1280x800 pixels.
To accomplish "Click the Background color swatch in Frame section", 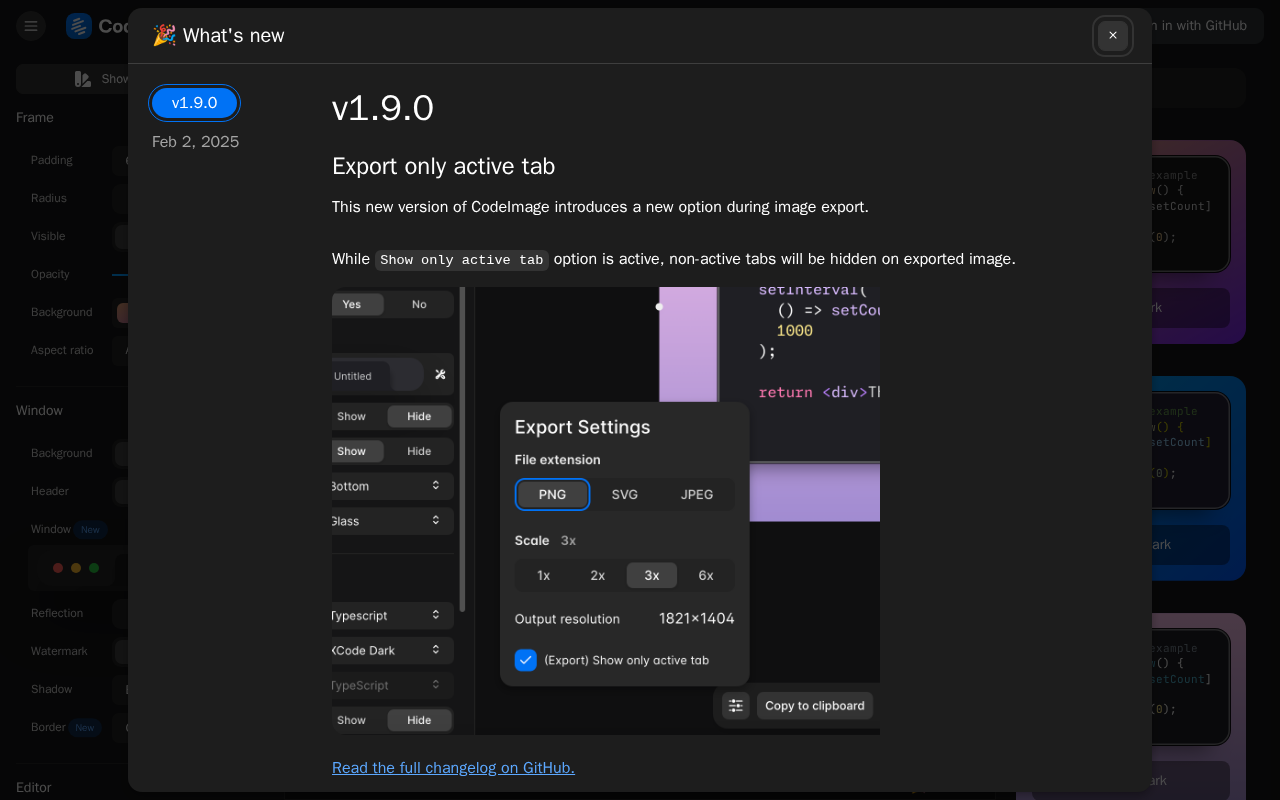I will click(x=122, y=313).
